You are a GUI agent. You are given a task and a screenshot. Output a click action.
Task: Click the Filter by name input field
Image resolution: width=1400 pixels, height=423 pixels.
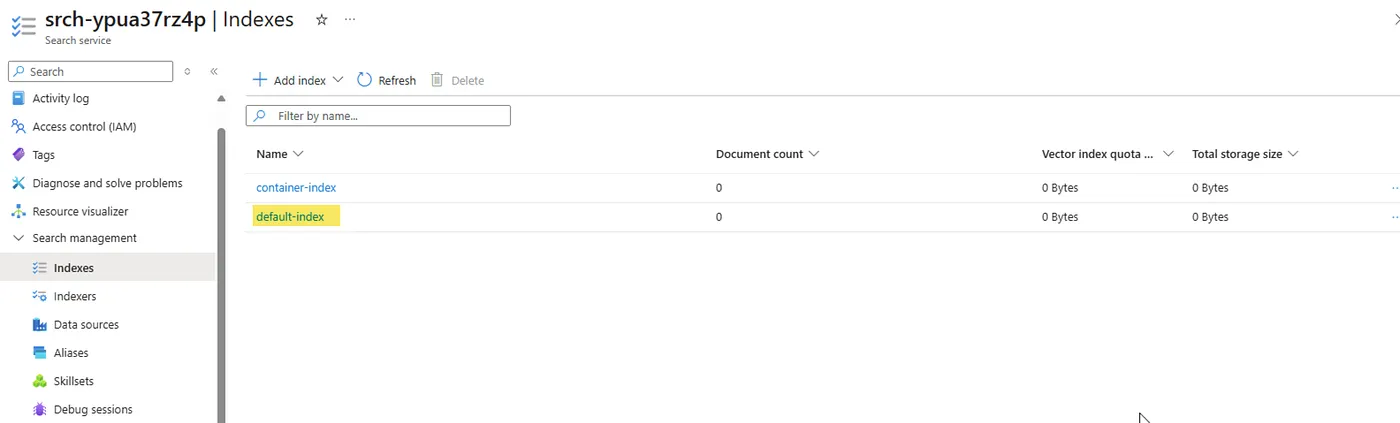coord(378,116)
